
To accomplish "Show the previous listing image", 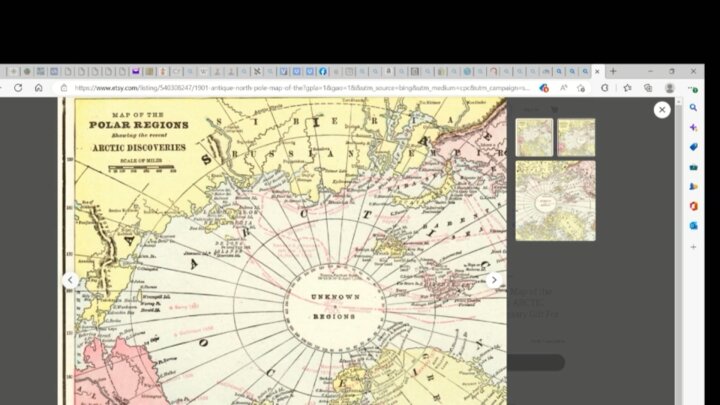I will 70,280.
